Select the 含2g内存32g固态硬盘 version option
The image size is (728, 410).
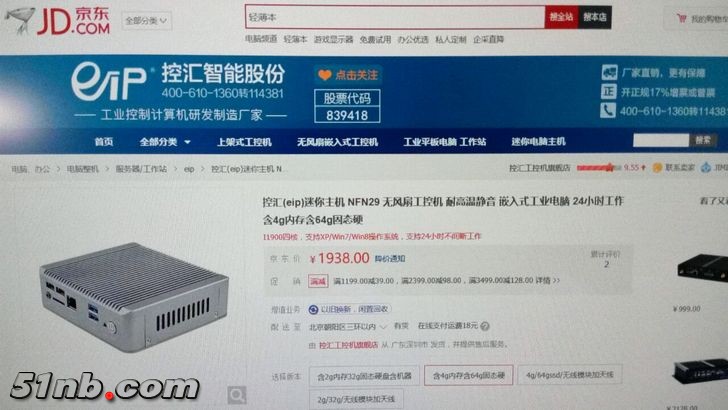(x=364, y=376)
